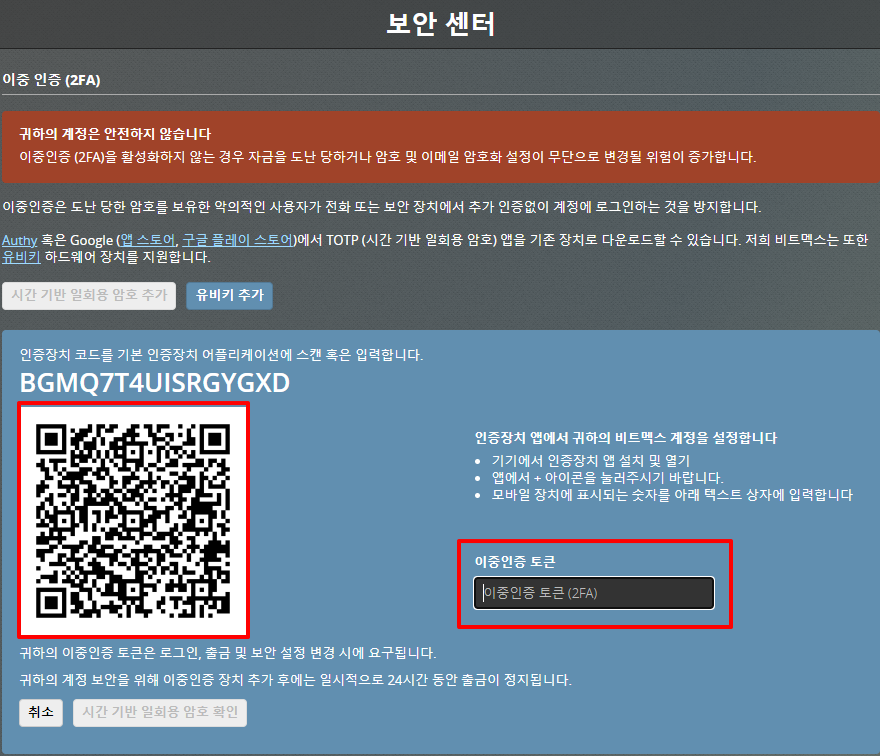Open the 앱 스토어 link

(148, 240)
